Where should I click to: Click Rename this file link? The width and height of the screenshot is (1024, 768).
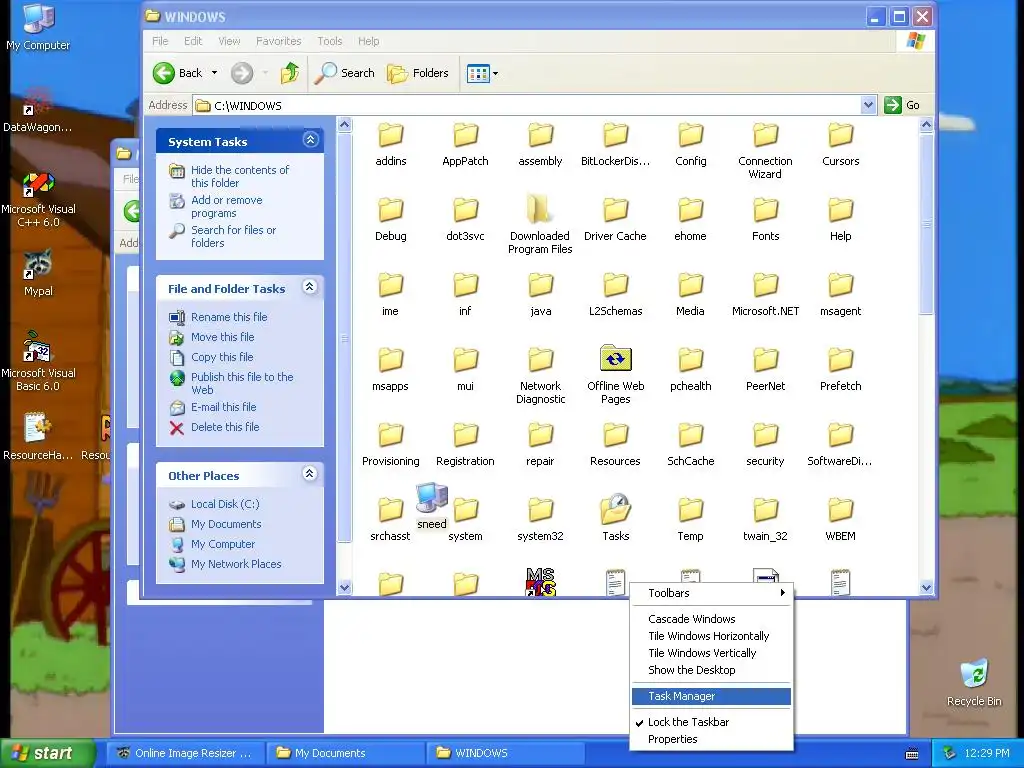[229, 317]
